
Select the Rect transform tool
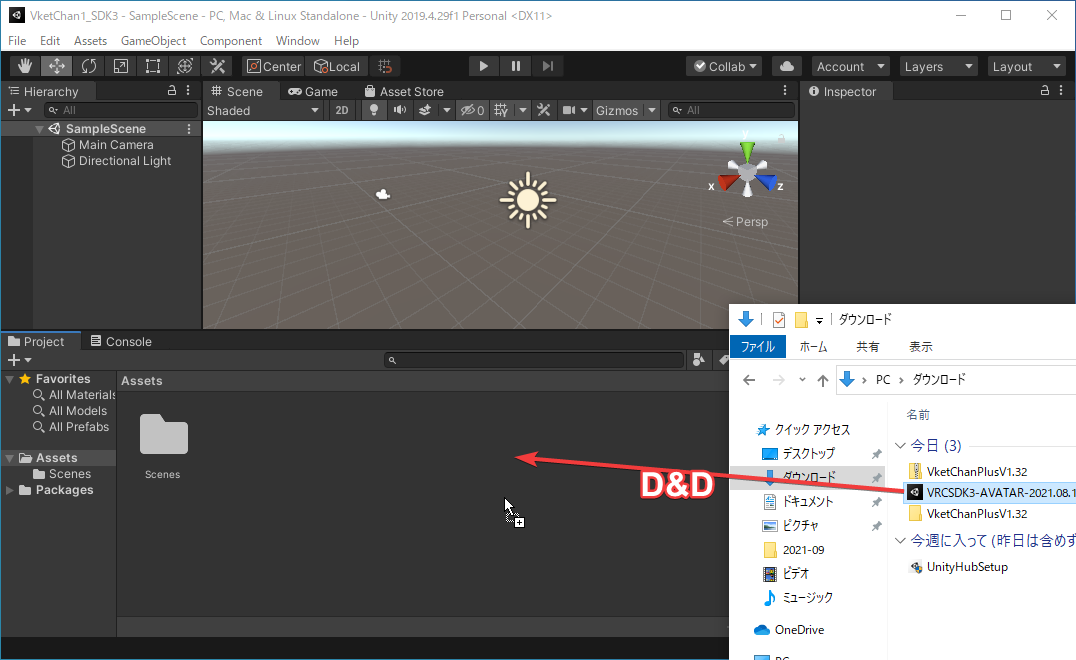click(152, 65)
